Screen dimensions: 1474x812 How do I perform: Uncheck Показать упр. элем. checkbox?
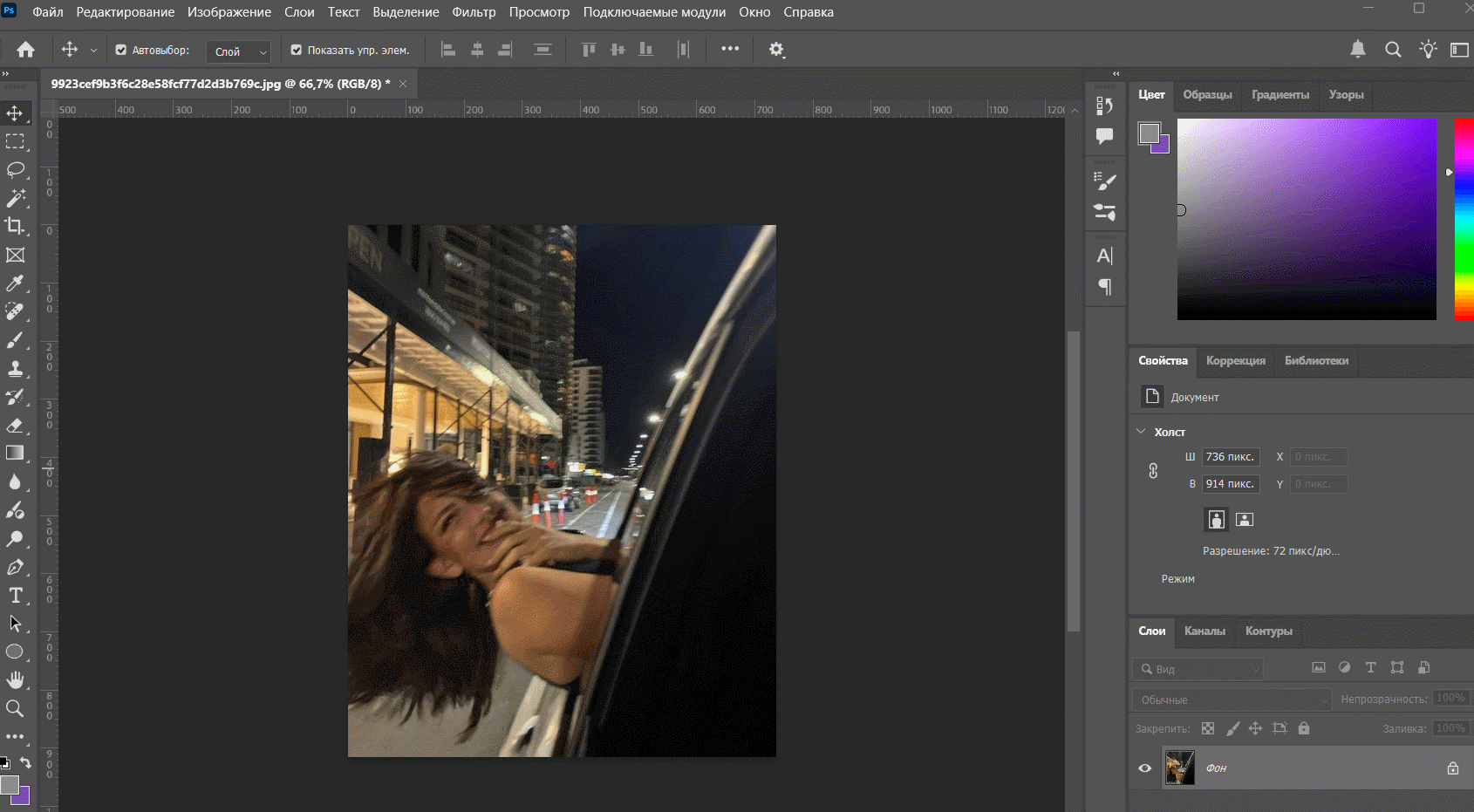tap(297, 51)
